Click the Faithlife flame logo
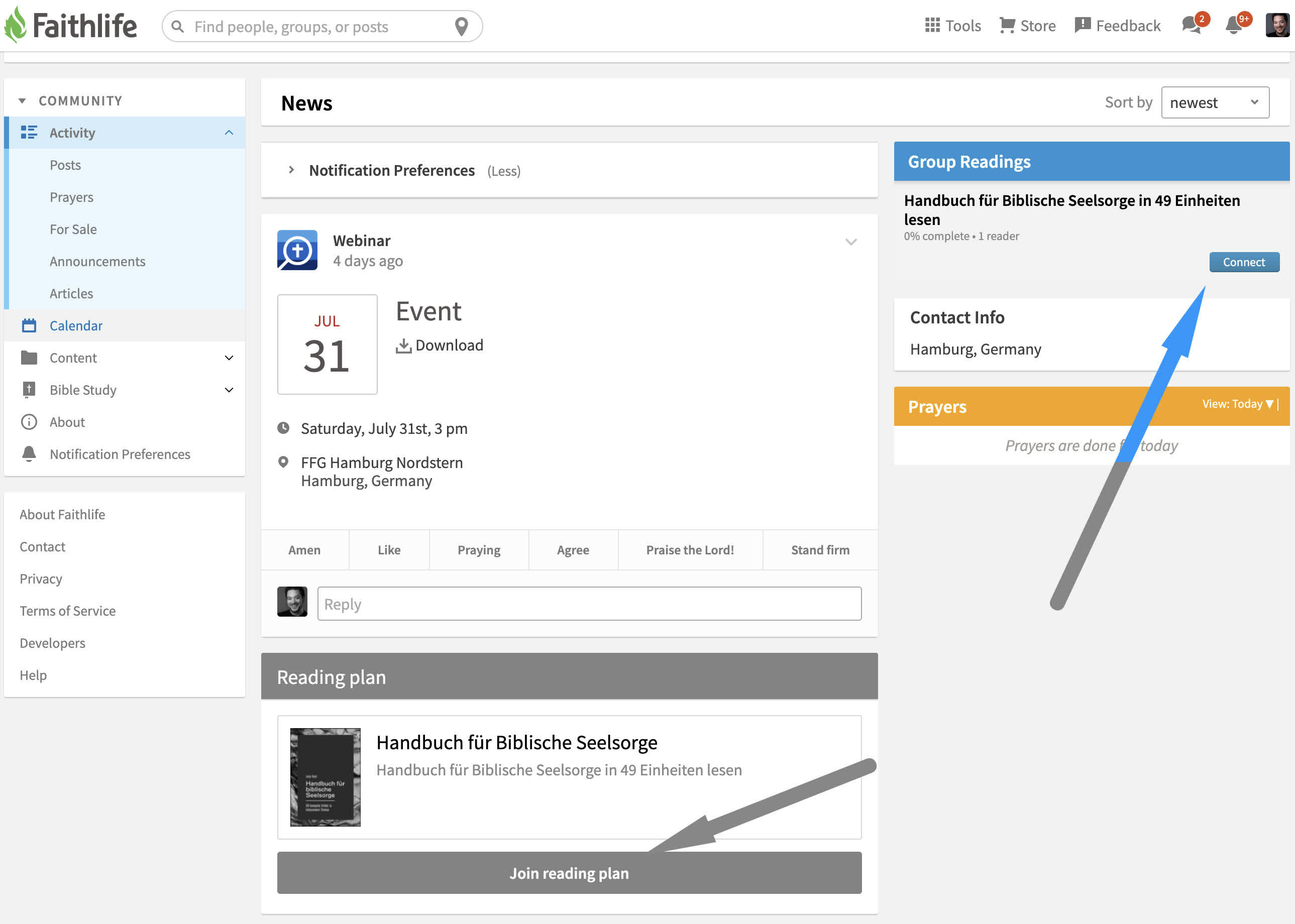The image size is (1295, 924). (16, 25)
